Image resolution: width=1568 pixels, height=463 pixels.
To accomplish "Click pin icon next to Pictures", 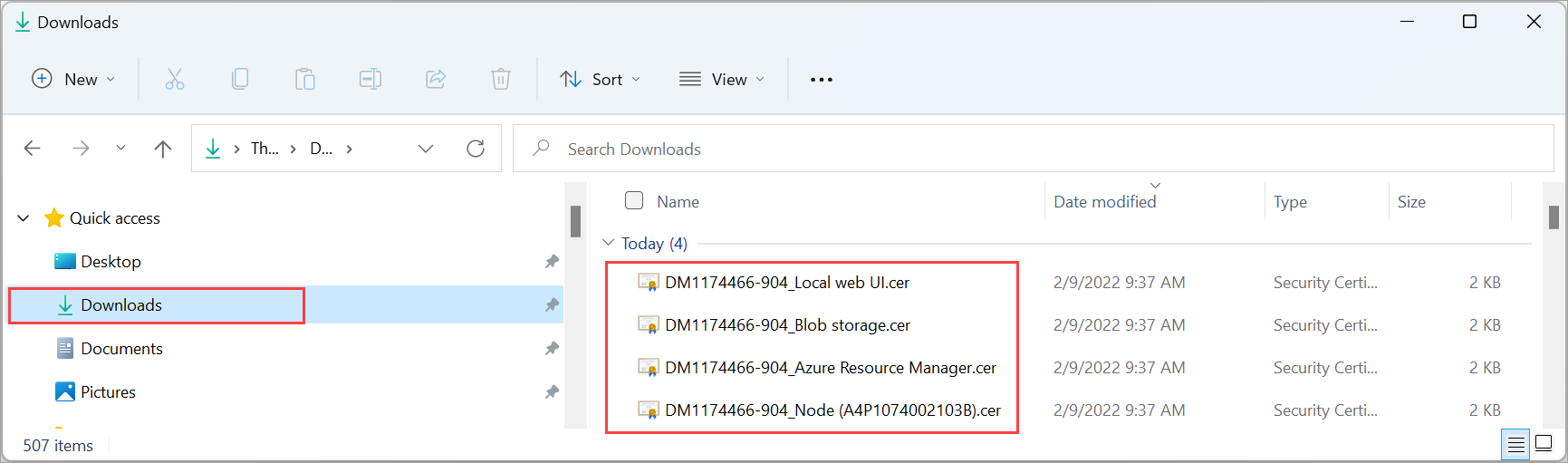I will point(552,392).
